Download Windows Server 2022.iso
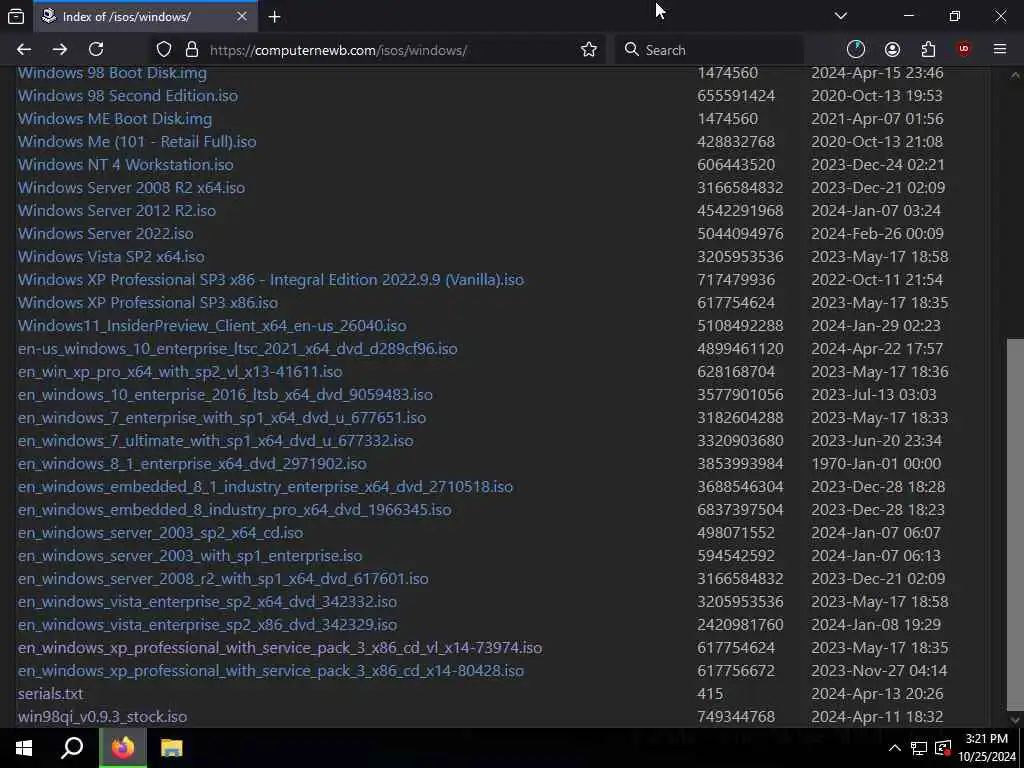The width and height of the screenshot is (1024, 768). 106,234
